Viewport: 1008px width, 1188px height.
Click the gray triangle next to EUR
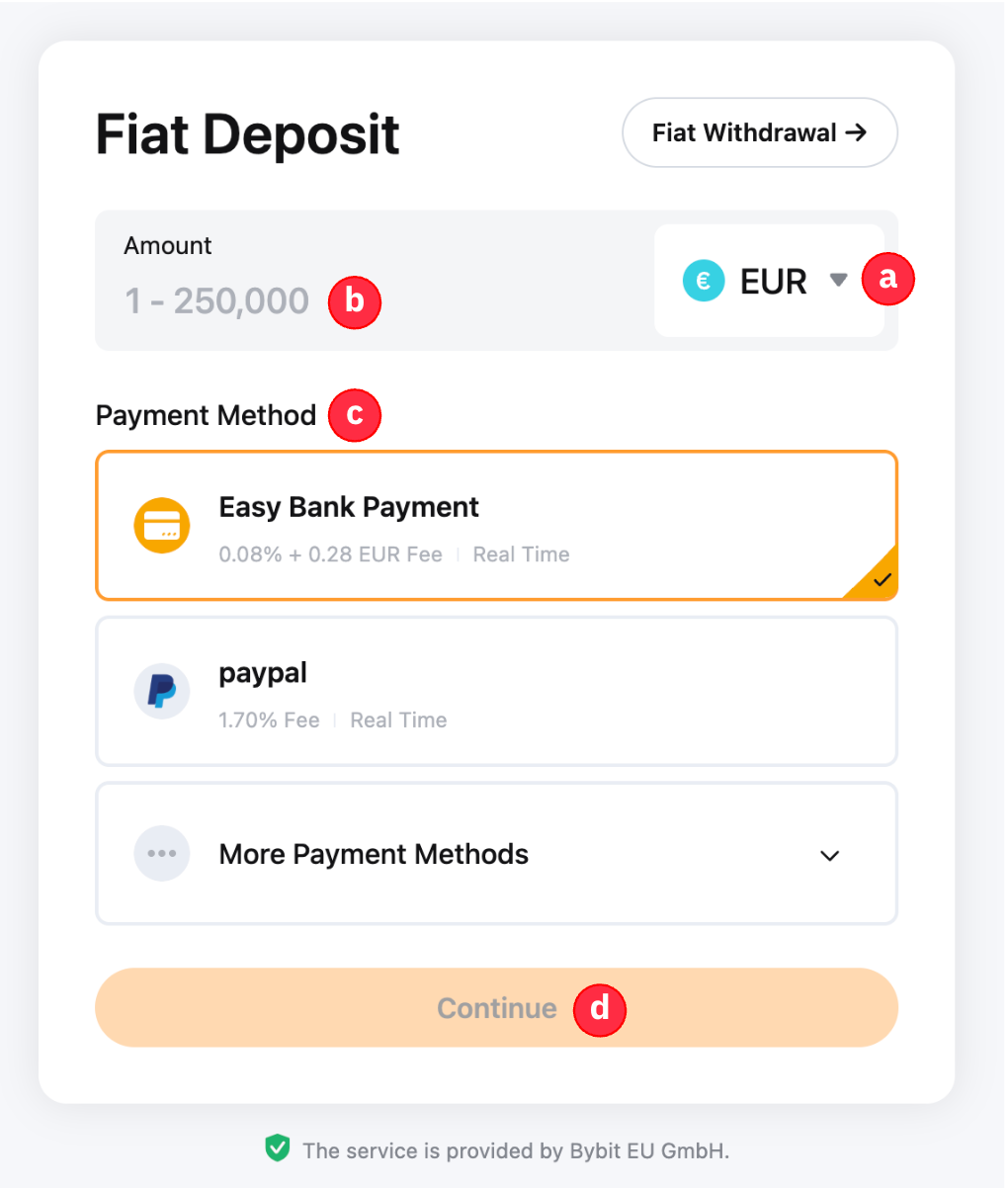838,281
